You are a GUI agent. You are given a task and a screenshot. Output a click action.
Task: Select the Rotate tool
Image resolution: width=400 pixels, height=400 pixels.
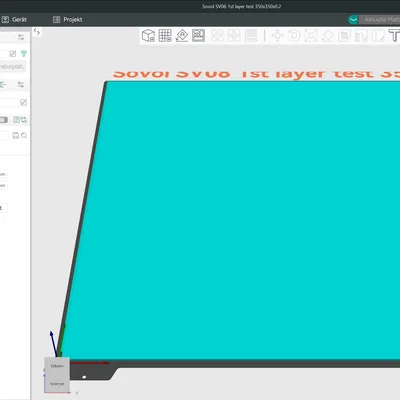click(x=294, y=35)
